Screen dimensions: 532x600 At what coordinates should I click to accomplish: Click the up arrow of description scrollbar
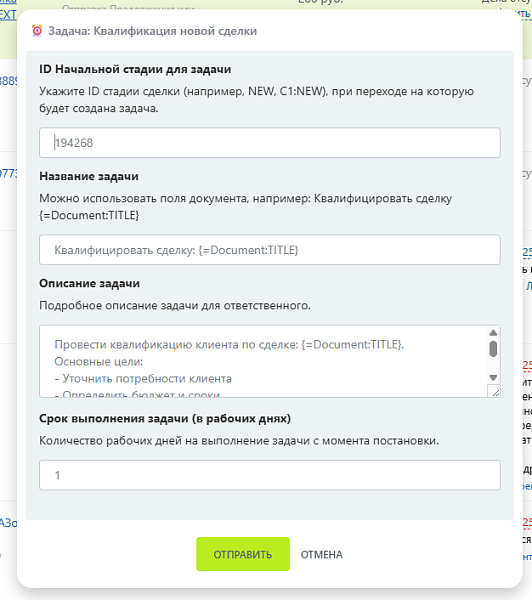[x=493, y=333]
